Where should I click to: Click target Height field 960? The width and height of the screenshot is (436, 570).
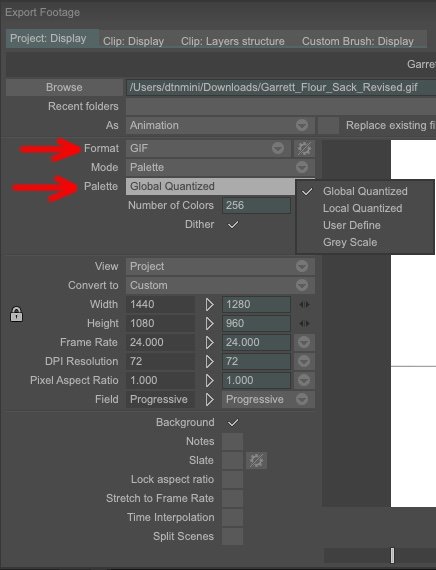pos(256,324)
